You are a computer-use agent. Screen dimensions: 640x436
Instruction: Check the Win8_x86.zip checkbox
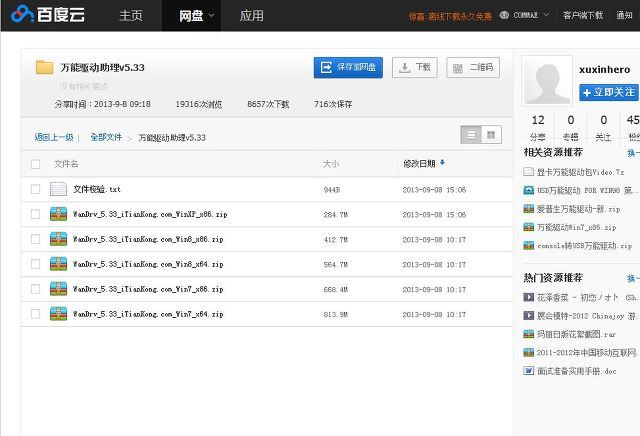(36, 239)
